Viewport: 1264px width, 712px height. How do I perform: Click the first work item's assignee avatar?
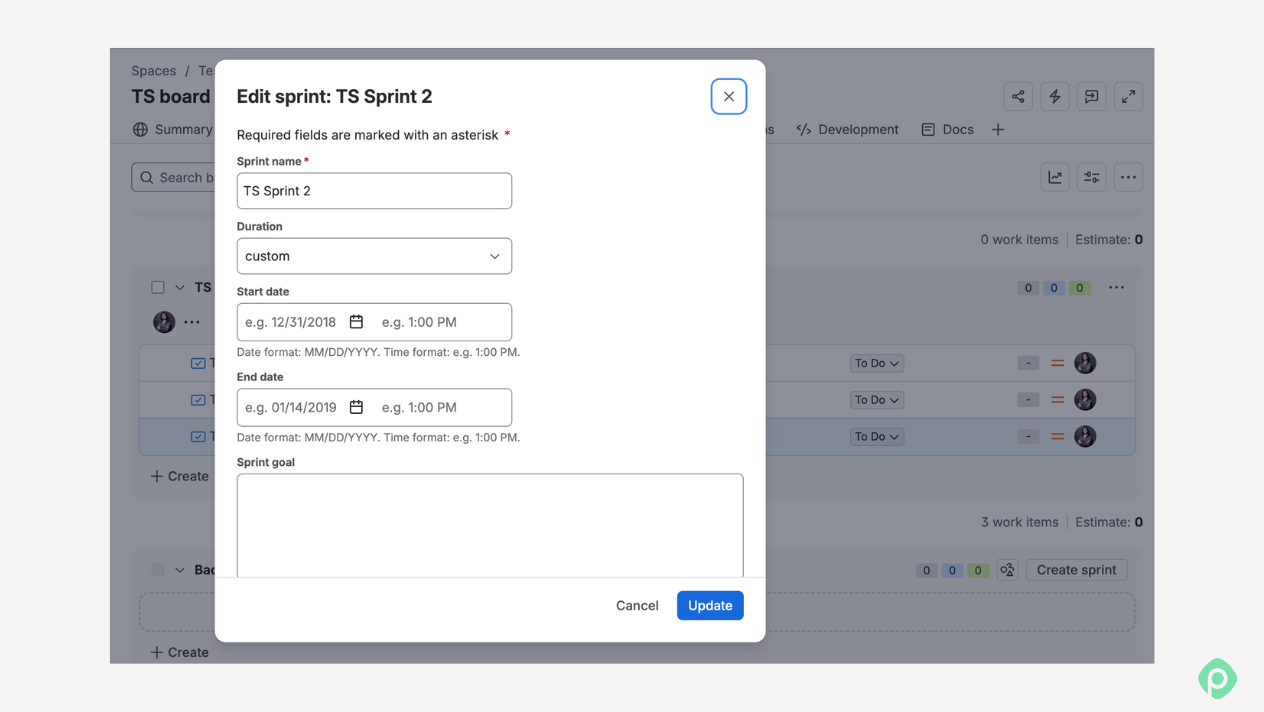[x=1085, y=364]
